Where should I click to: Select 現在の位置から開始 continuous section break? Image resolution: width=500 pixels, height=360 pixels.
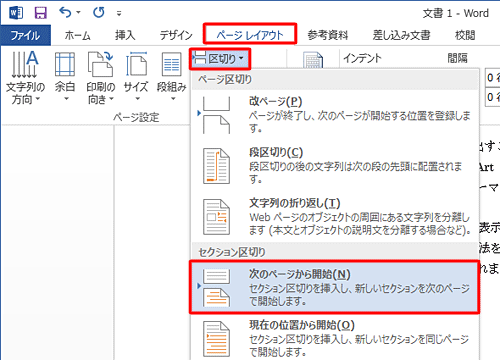[x=335, y=338]
